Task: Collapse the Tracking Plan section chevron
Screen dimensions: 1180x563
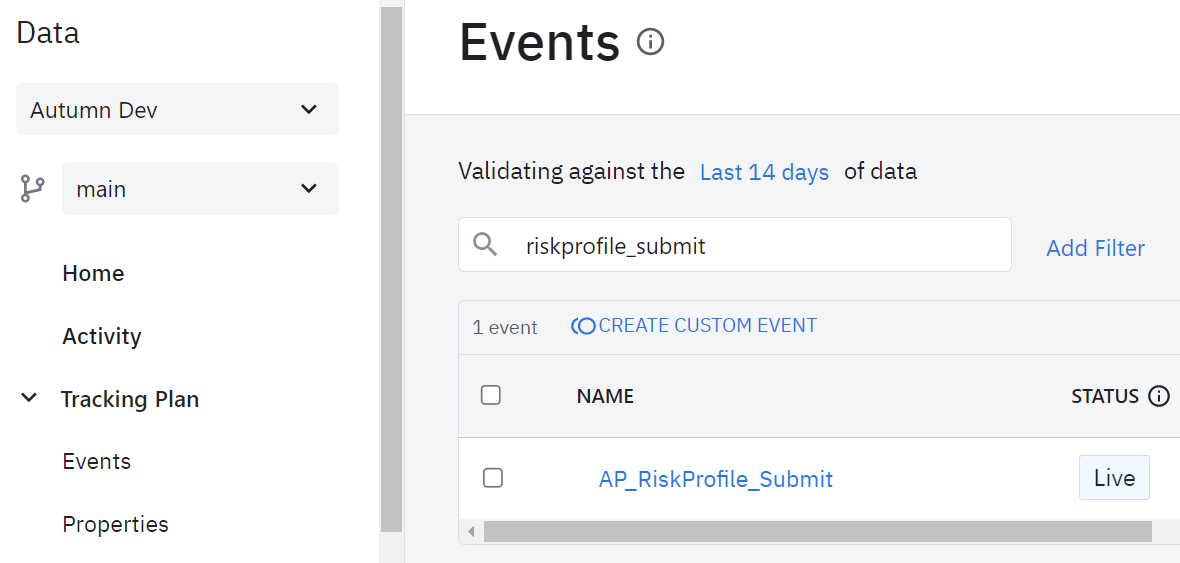Action: [30, 399]
